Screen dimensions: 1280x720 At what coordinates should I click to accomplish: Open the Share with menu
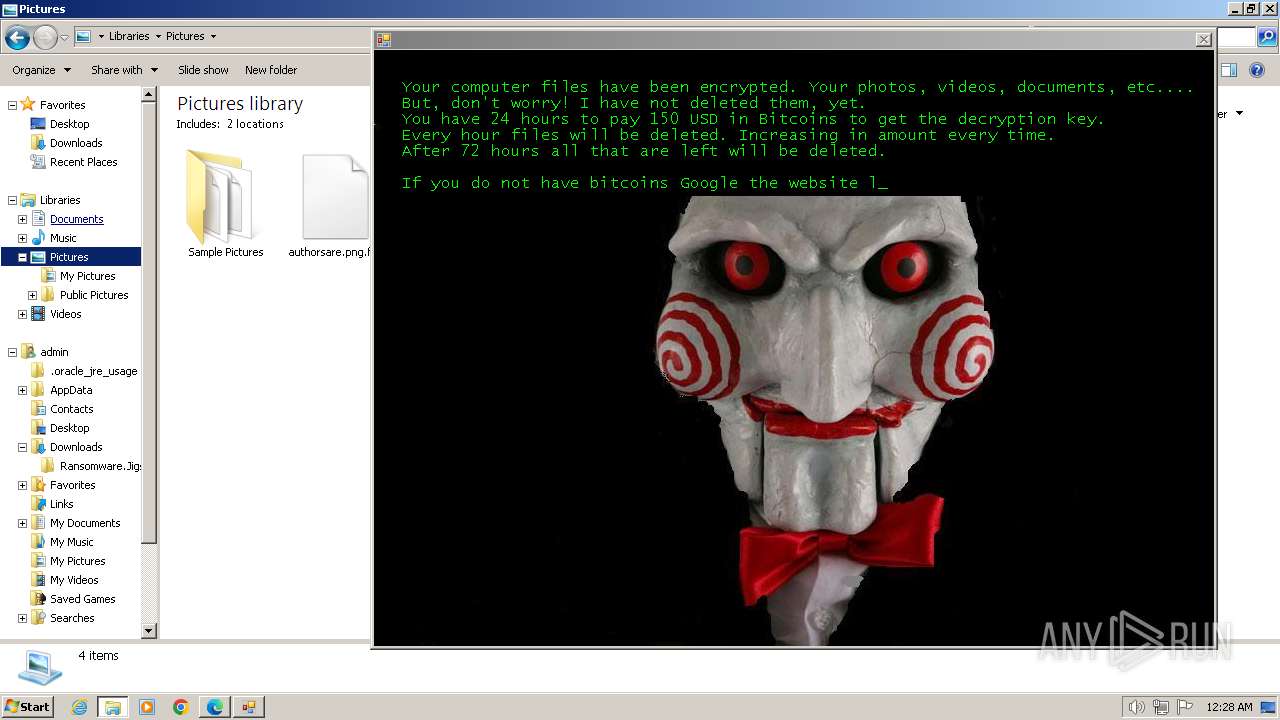(x=124, y=70)
